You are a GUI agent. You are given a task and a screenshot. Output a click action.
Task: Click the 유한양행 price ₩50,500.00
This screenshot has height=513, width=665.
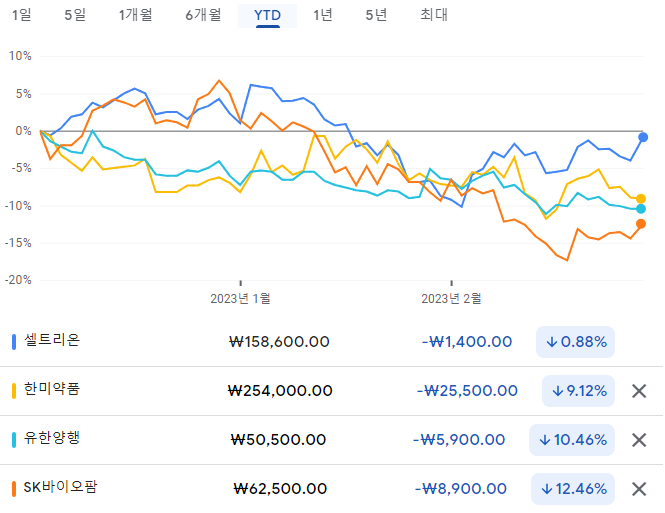point(278,440)
